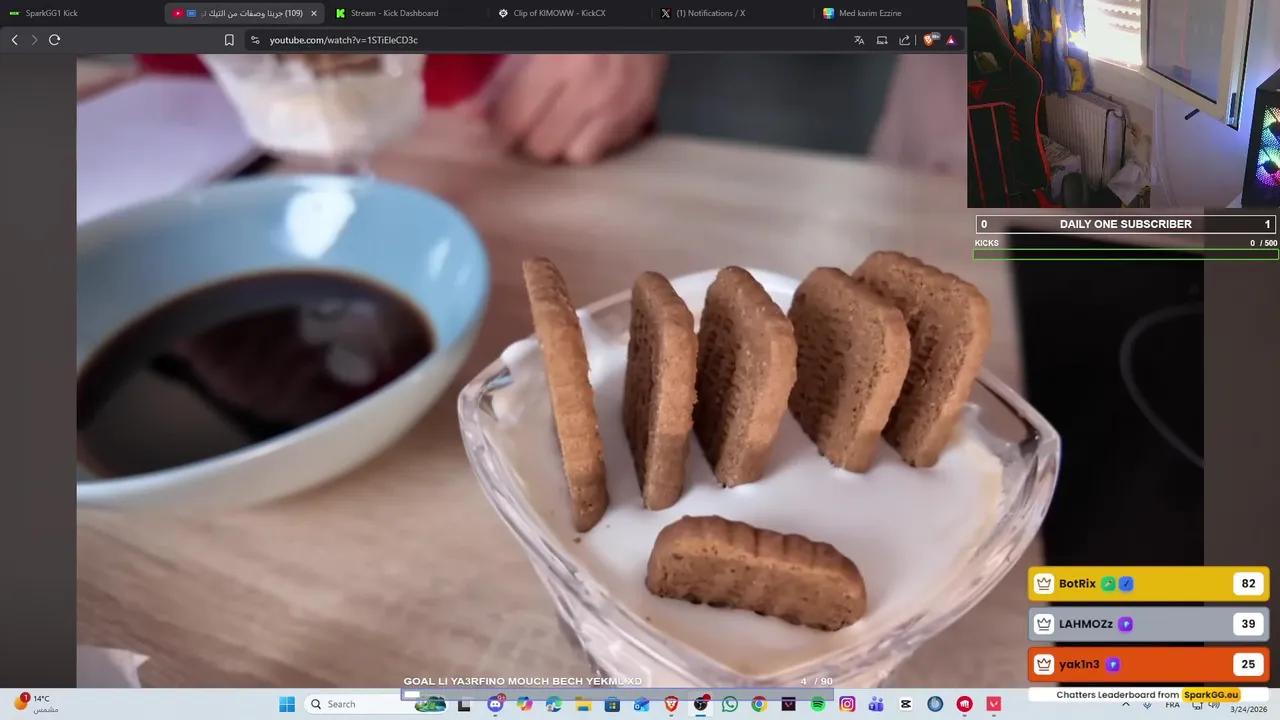This screenshot has height=720, width=1280.
Task: Open Brave Rewards triangle icon
Action: click(x=951, y=40)
